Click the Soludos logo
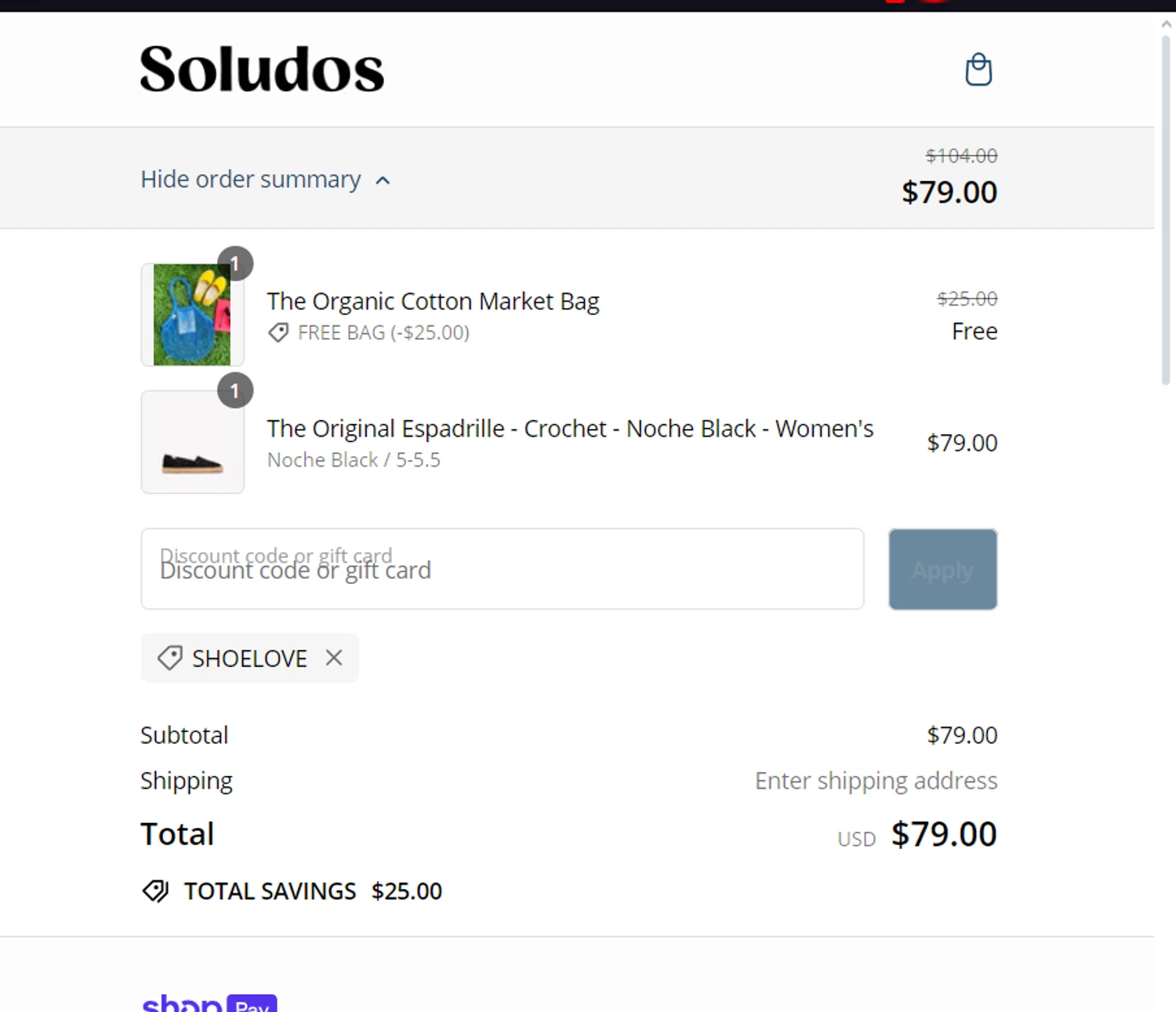 point(262,69)
